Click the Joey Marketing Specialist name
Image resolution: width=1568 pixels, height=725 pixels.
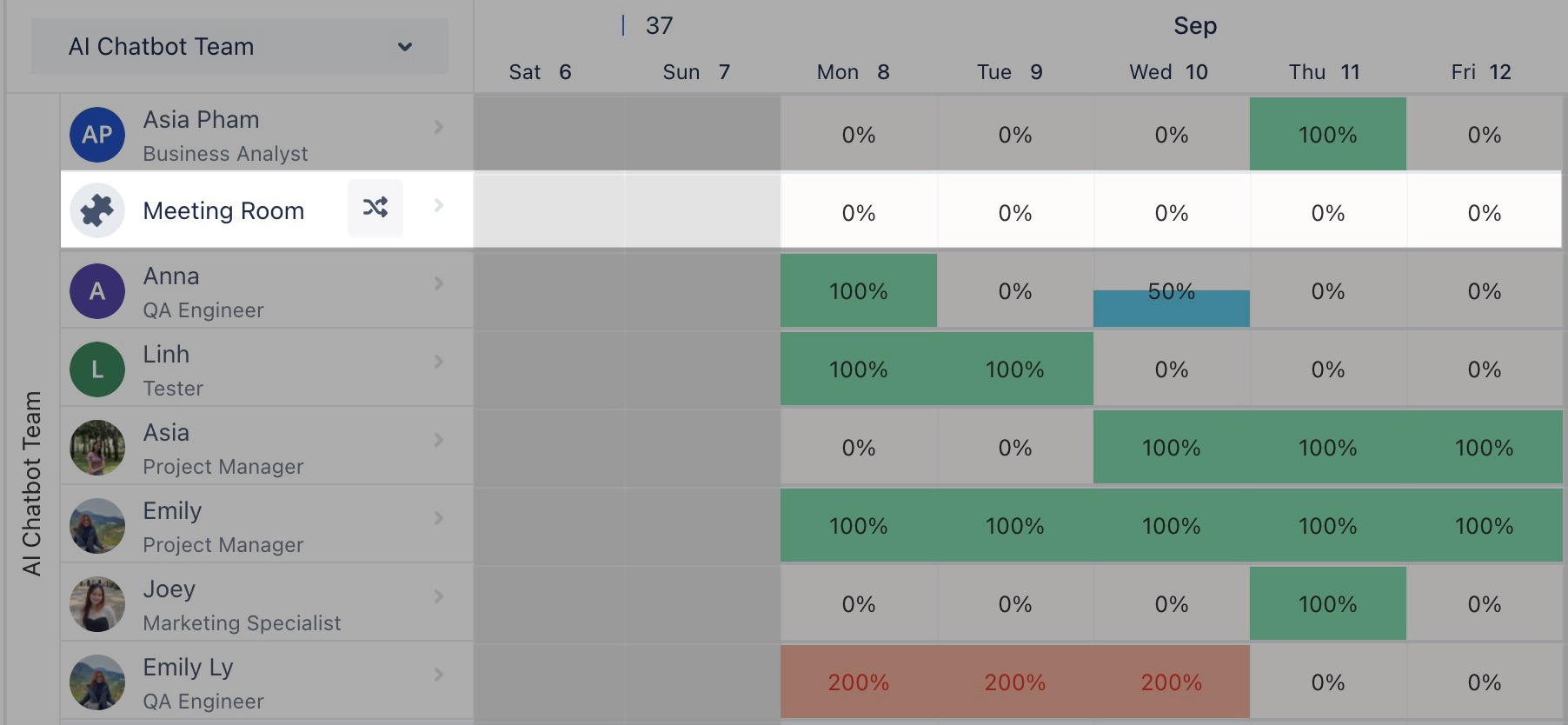click(169, 589)
